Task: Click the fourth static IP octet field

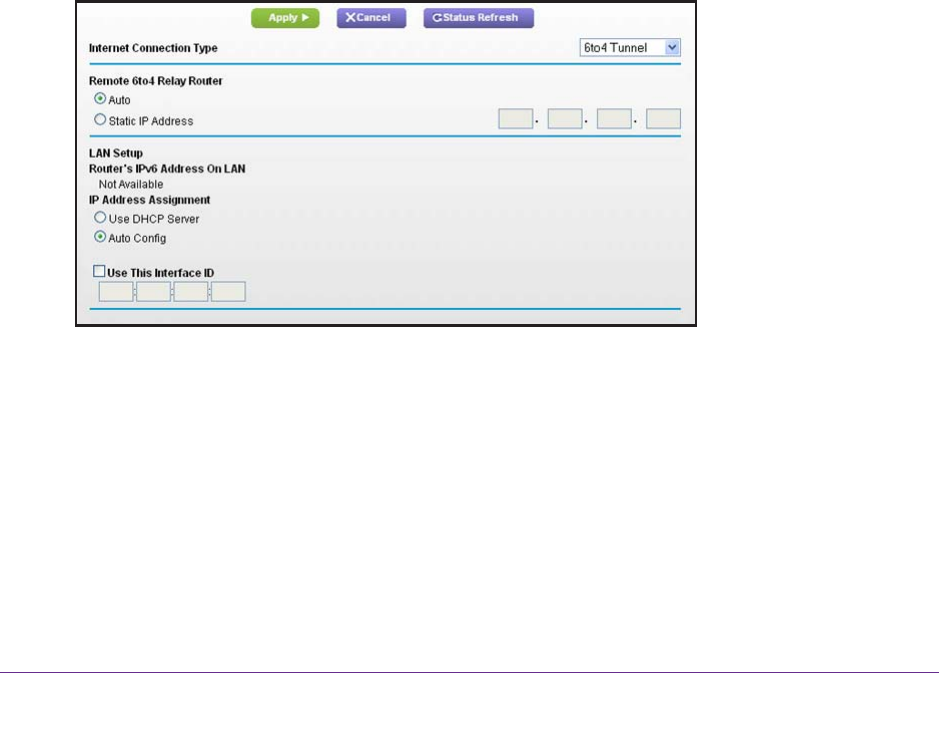Action: point(663,119)
